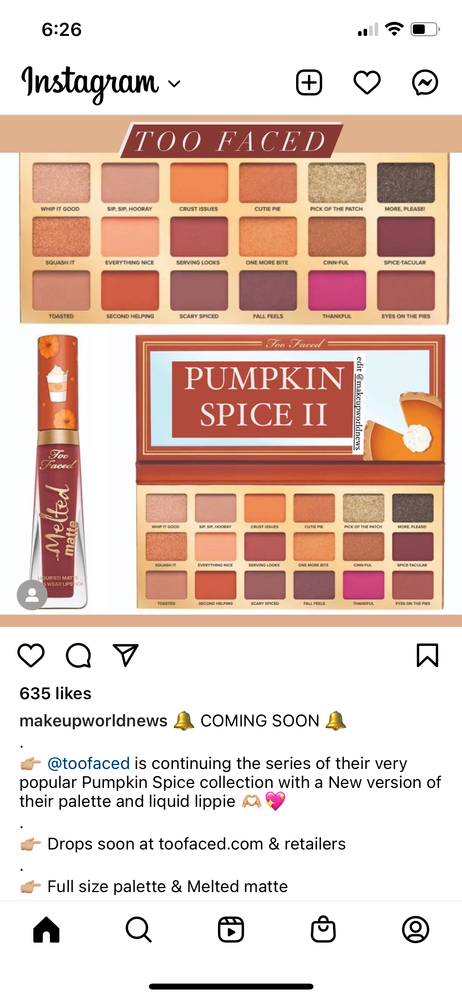Open the Search tab
Image resolution: width=462 pixels, height=999 pixels.
[138, 930]
